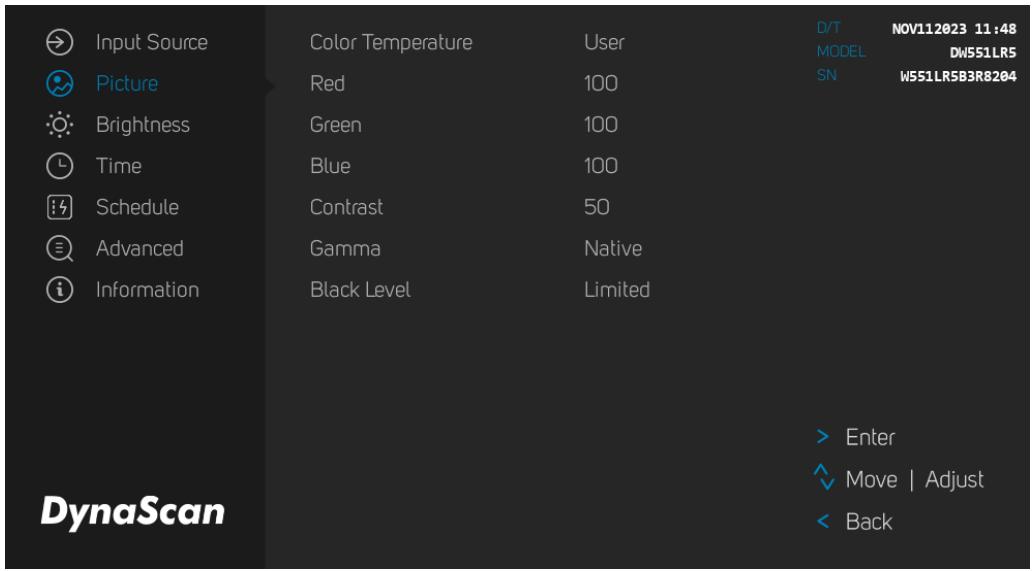The image size is (1034, 571).
Task: Select the Input Source arrow icon
Action: pos(59,42)
